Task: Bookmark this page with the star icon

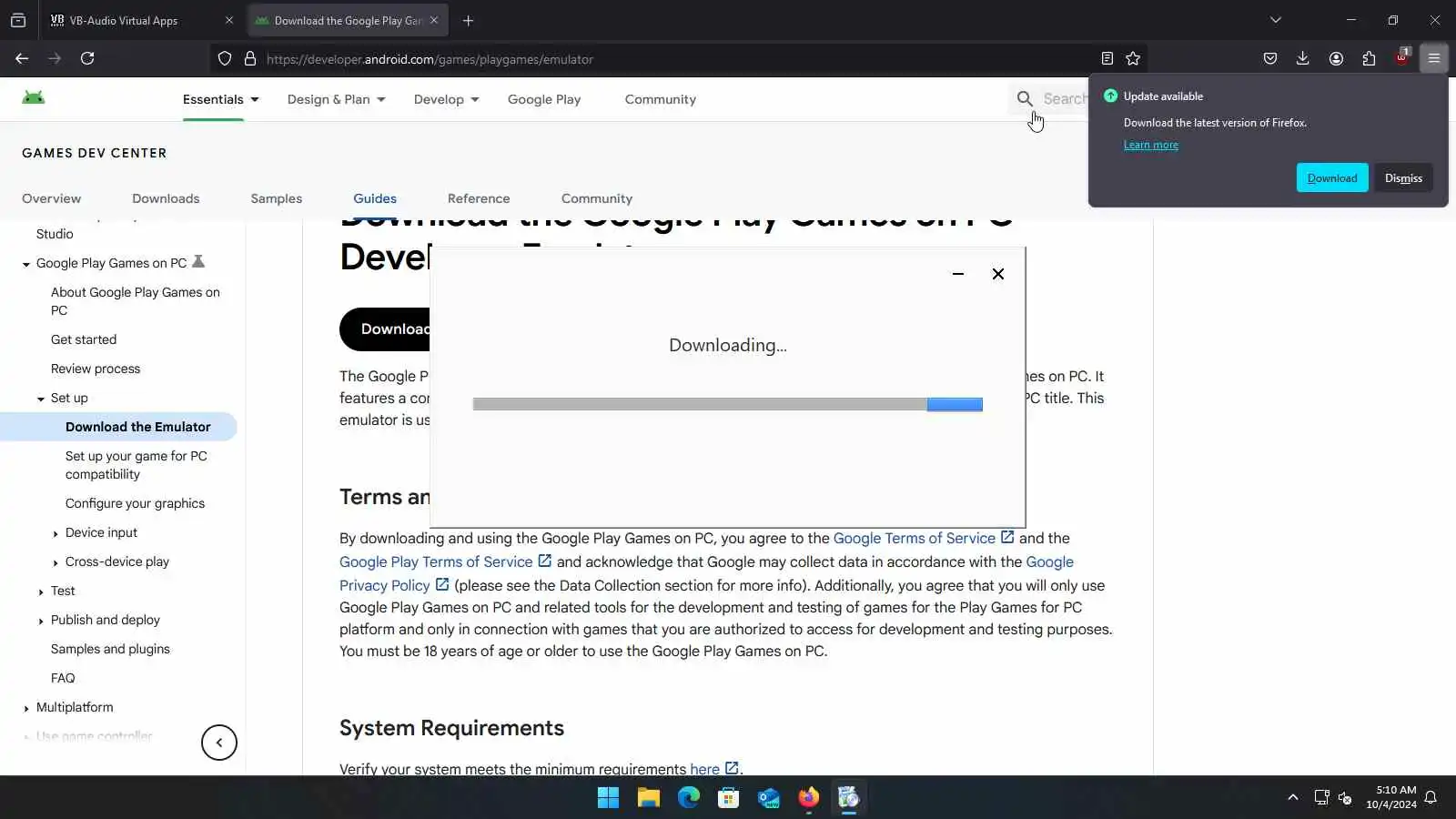Action: [1133, 58]
